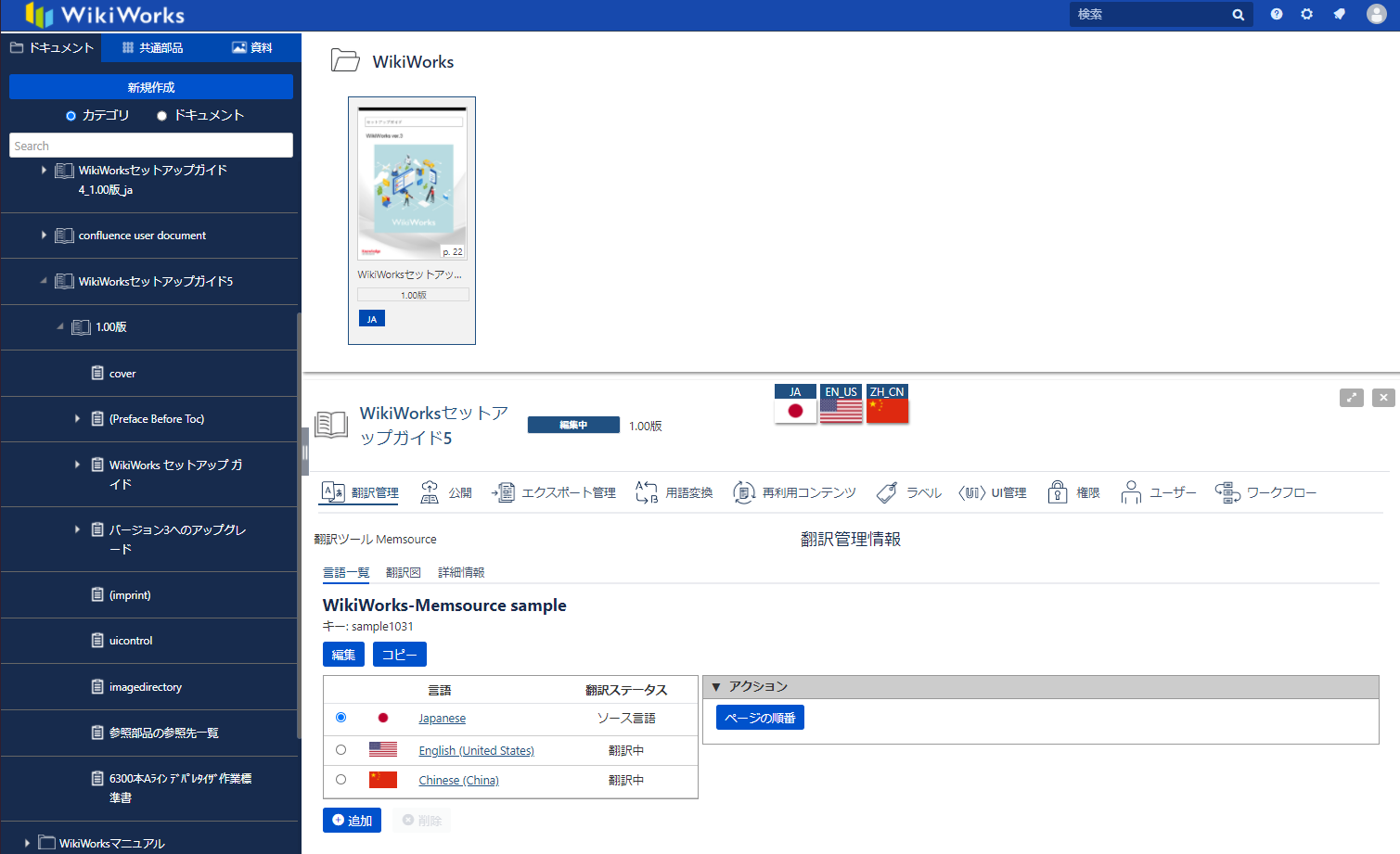Click the user avatar icon

pyautogui.click(x=1376, y=14)
